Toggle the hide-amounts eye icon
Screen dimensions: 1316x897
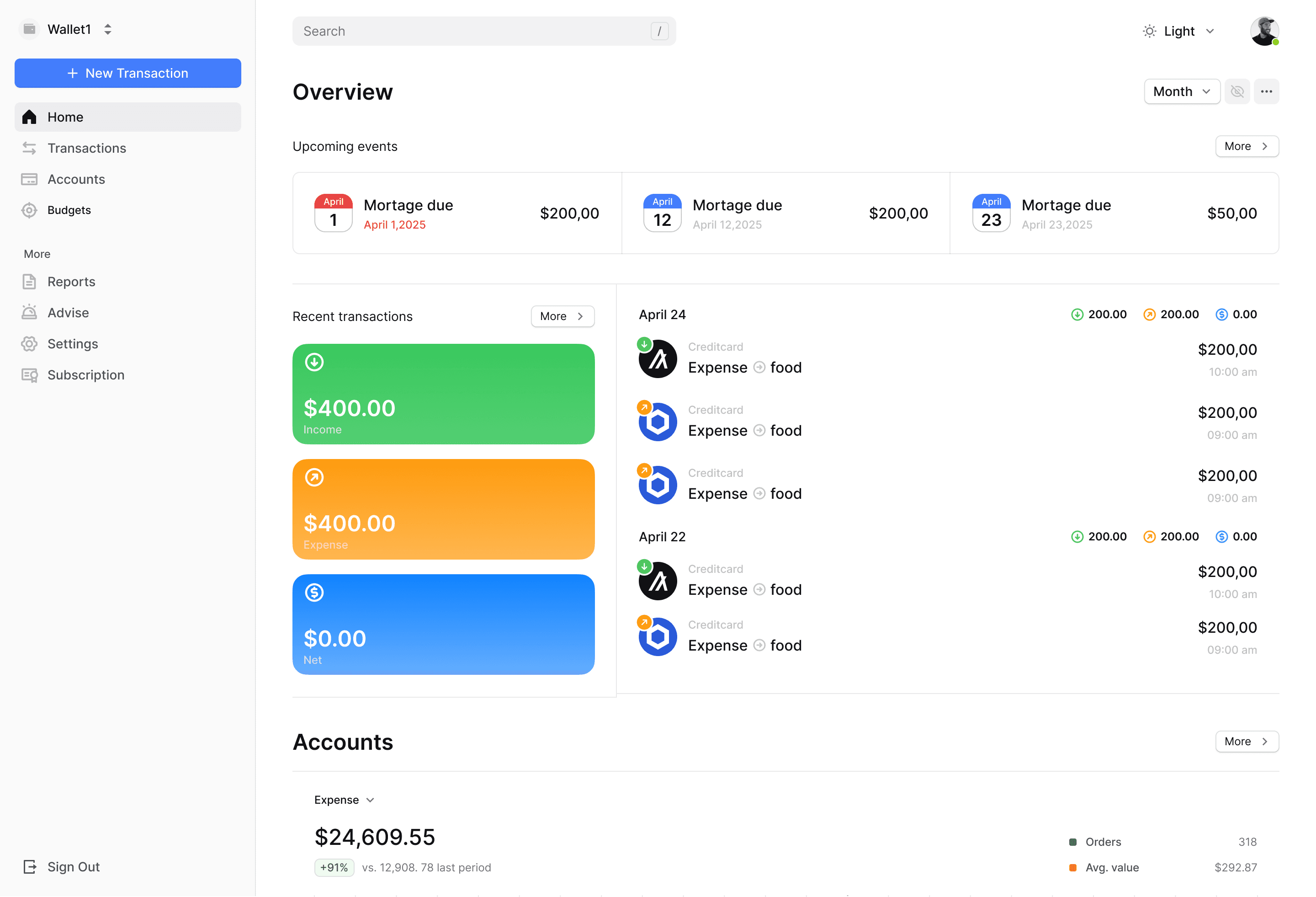click(x=1237, y=92)
